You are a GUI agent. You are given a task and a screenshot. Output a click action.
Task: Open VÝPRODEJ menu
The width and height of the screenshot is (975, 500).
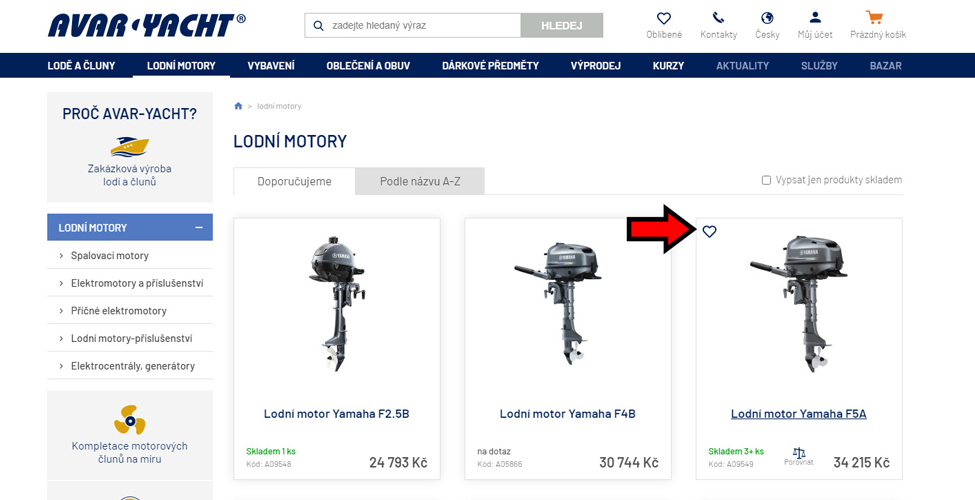596,65
